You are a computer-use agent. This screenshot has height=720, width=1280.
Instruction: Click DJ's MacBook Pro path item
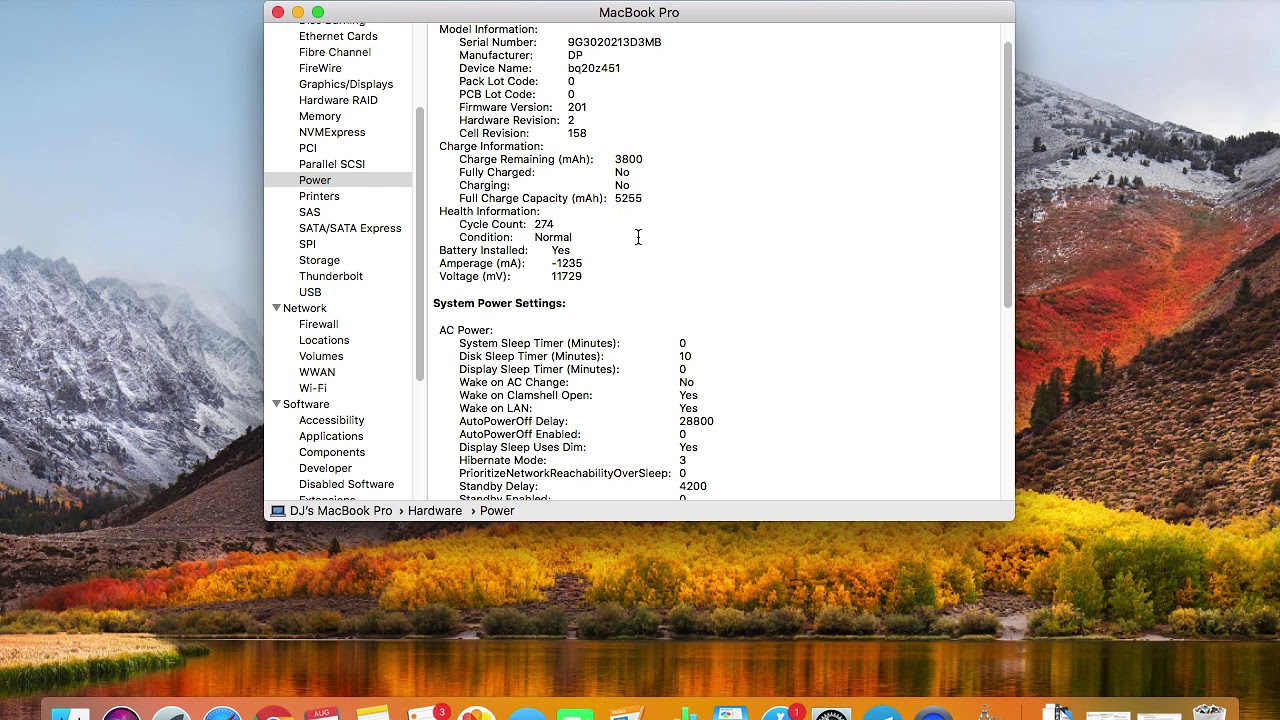[x=341, y=511]
